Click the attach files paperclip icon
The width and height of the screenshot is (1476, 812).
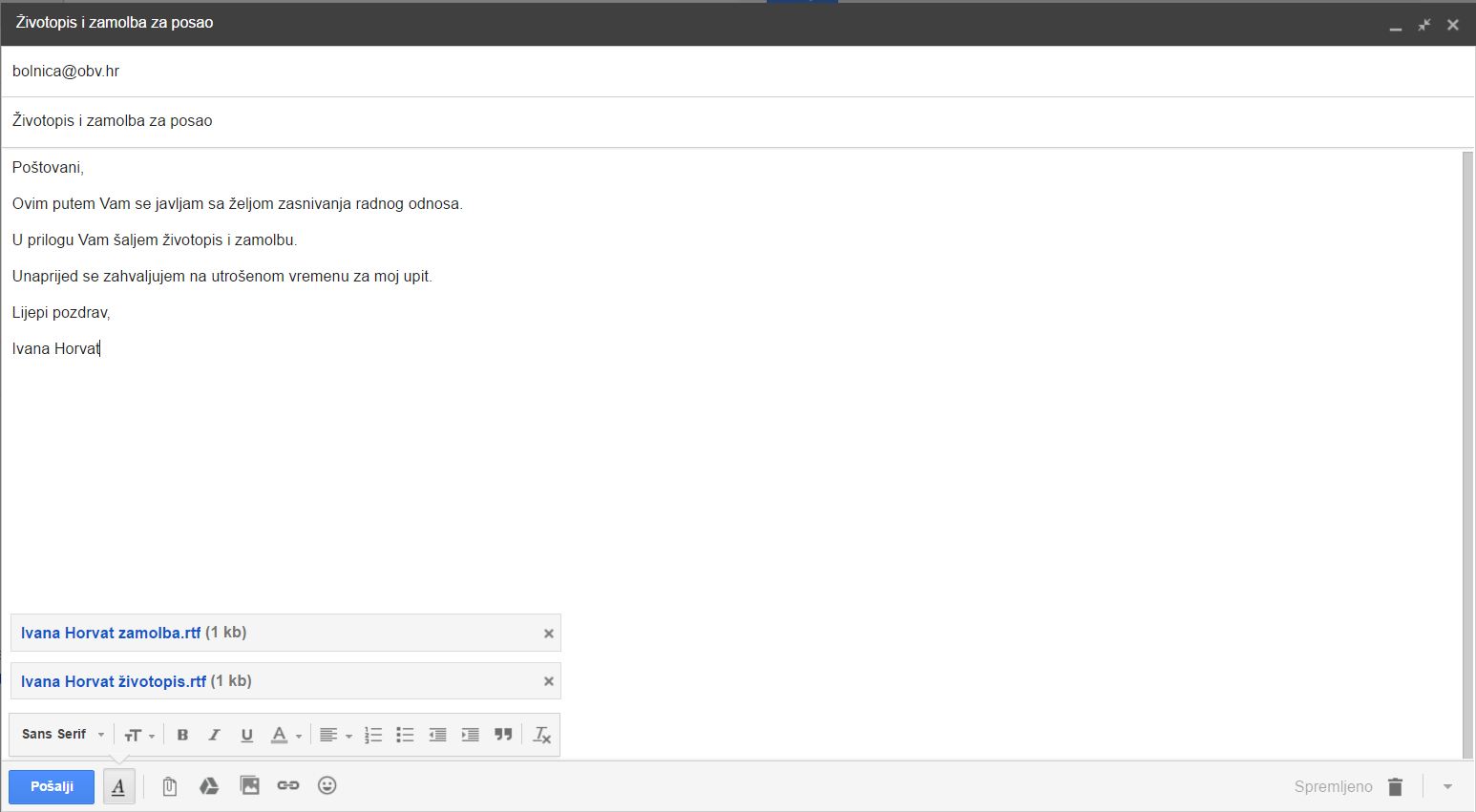click(169, 786)
